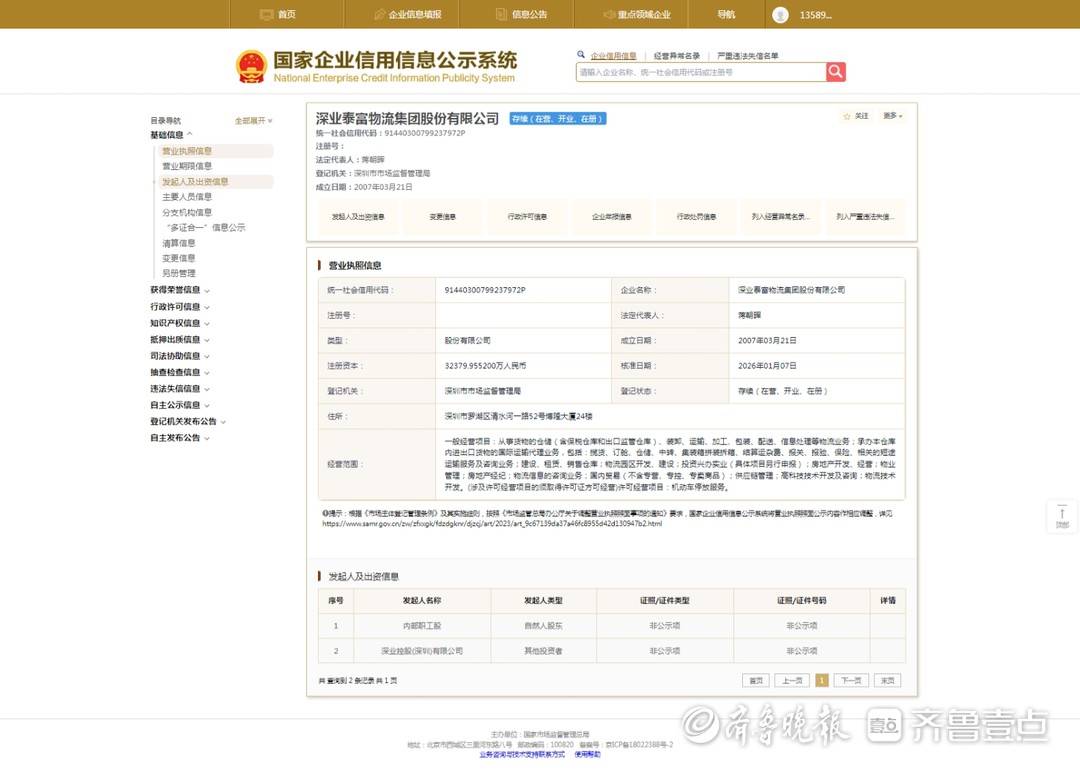Open 首页 in top navigation

pyautogui.click(x=286, y=14)
